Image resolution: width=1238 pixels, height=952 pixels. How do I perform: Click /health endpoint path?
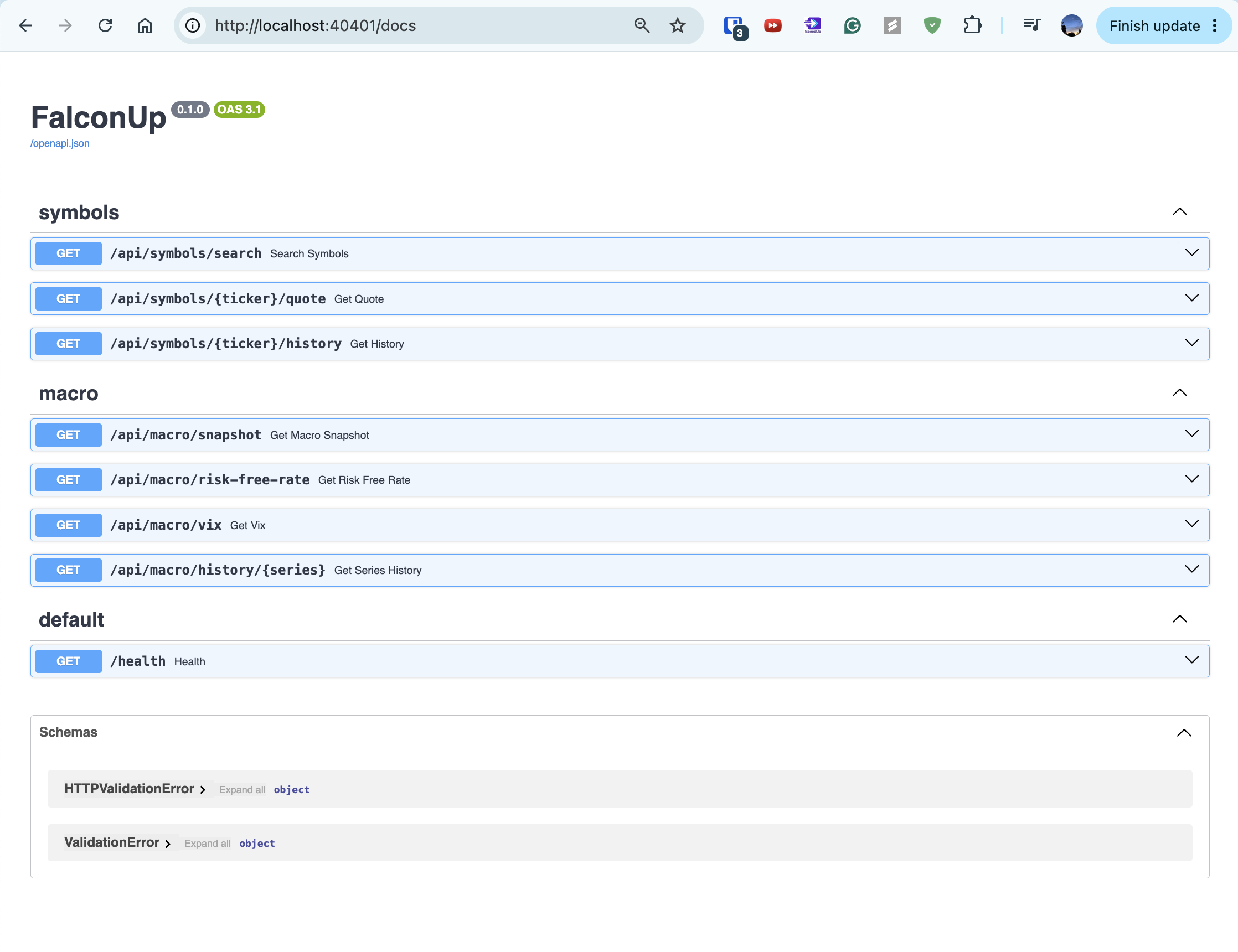pos(138,661)
